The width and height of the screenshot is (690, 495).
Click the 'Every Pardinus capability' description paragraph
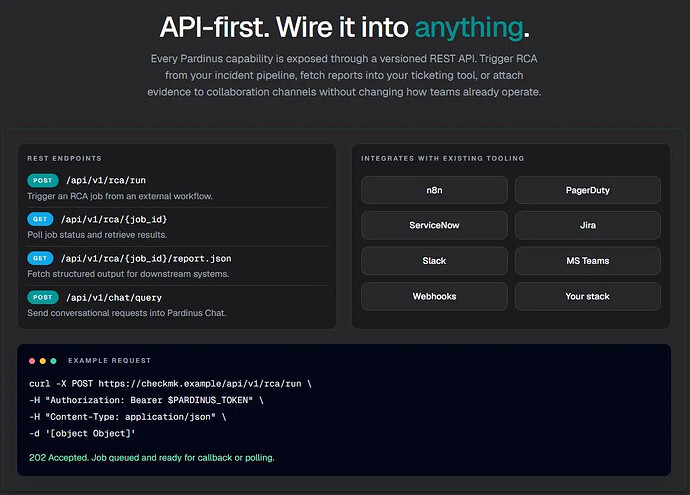344,75
